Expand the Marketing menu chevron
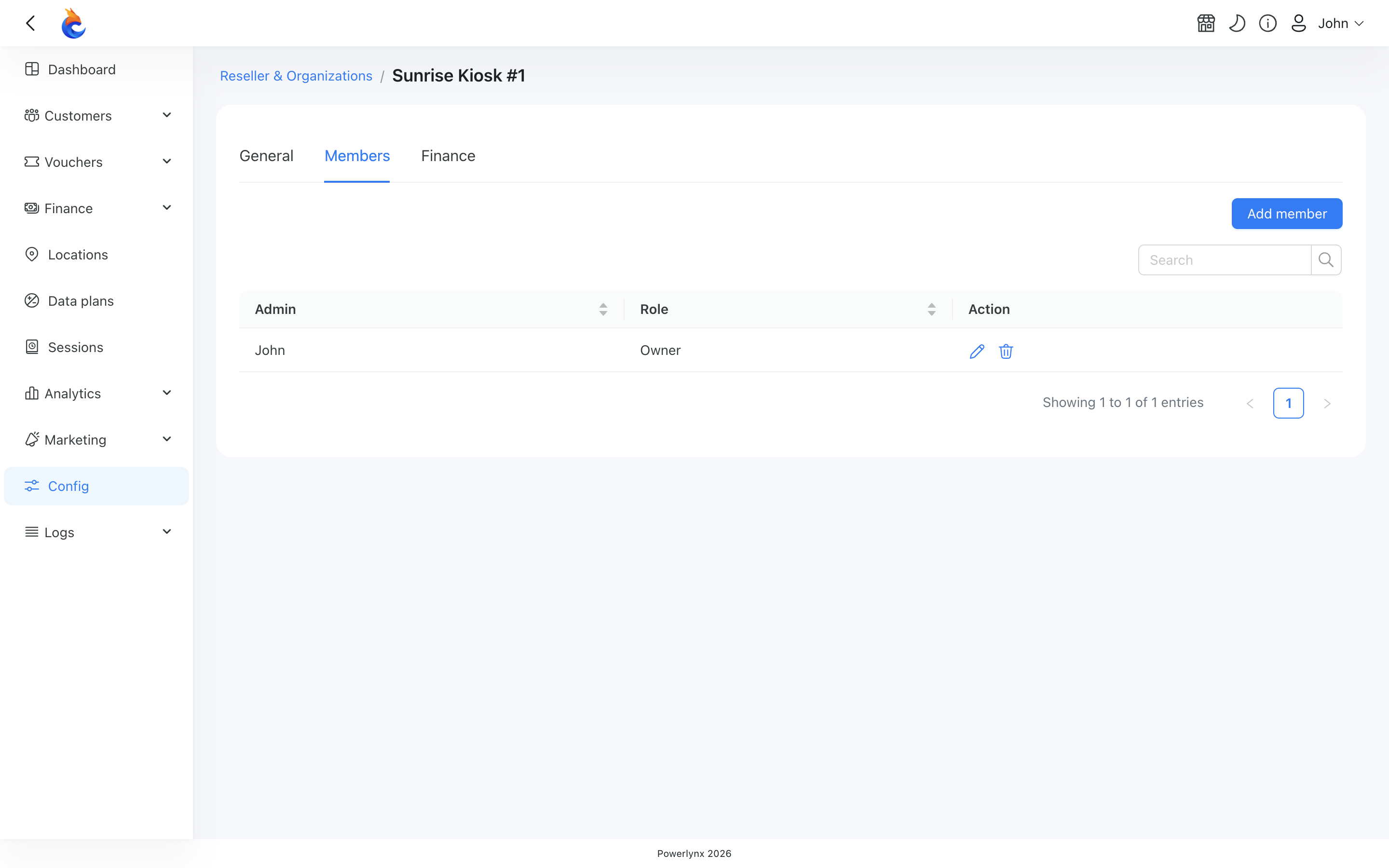1389x868 pixels. pos(167,440)
